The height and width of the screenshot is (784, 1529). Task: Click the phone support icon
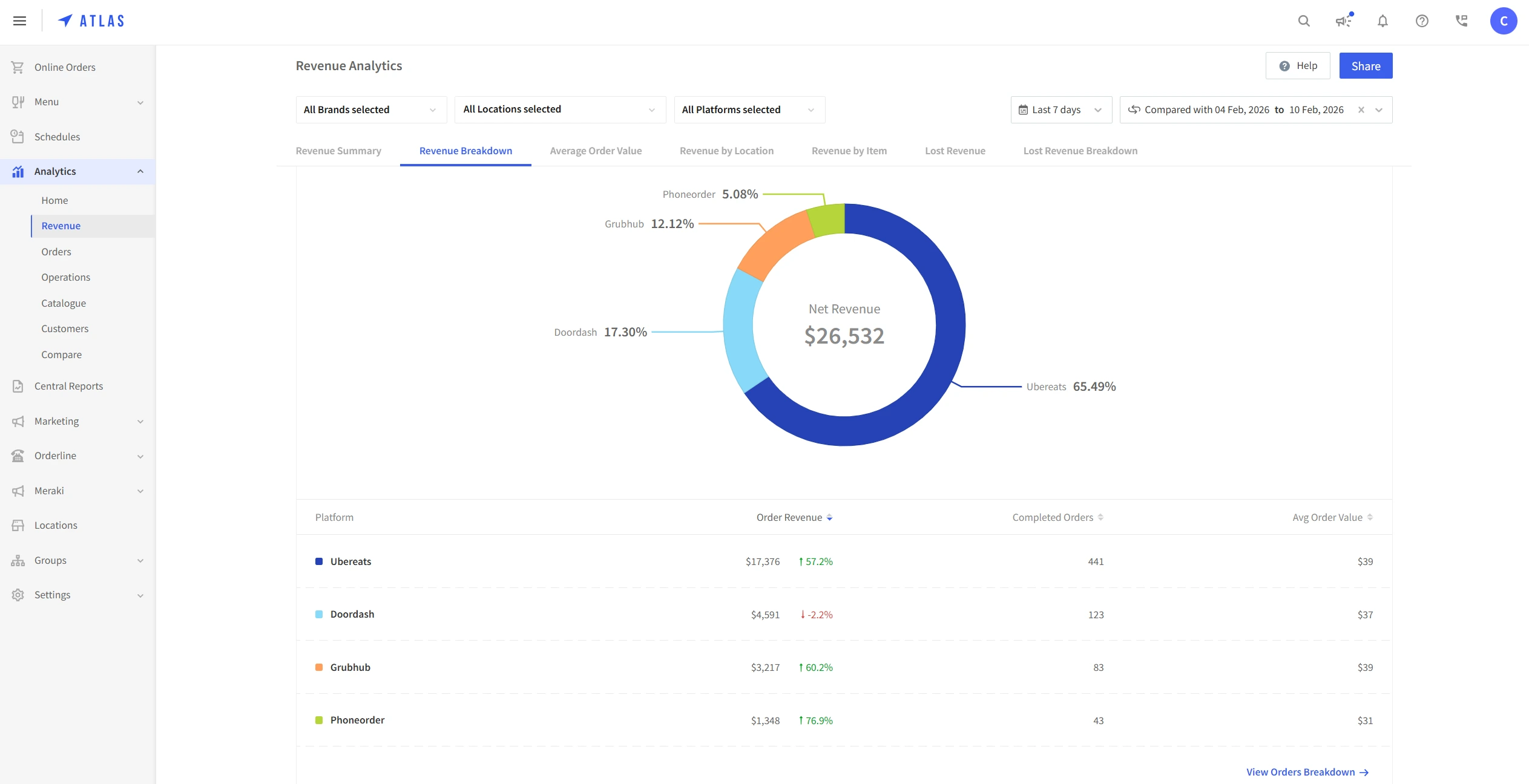point(1461,21)
